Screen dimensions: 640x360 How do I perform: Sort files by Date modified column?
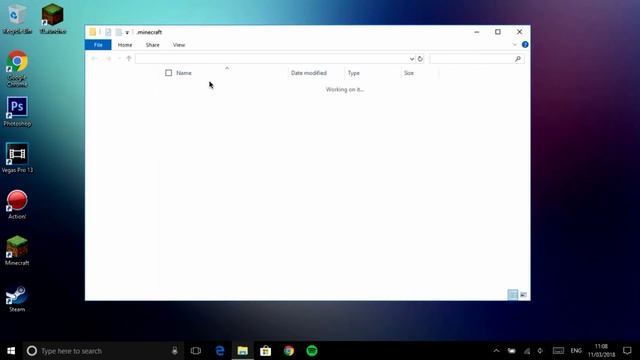point(309,73)
